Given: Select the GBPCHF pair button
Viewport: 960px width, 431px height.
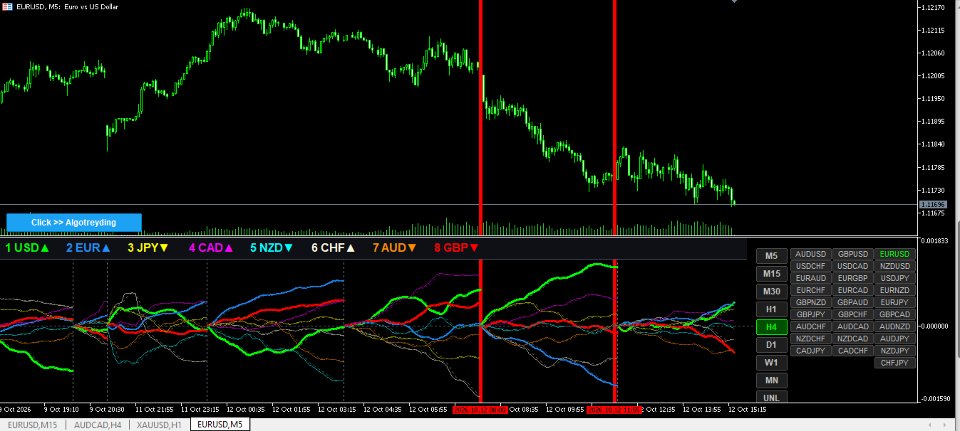Looking at the screenshot, I should [853, 315].
